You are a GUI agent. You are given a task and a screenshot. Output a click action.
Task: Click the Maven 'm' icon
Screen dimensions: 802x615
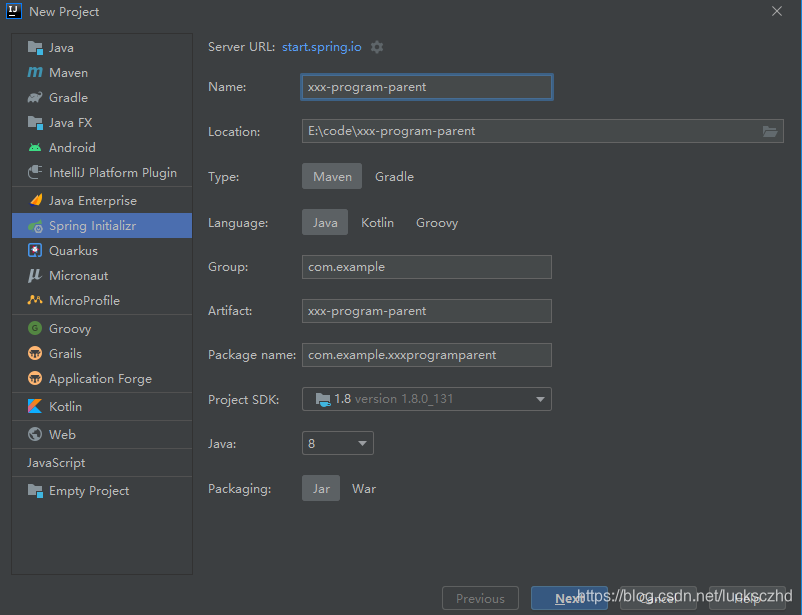pos(35,73)
